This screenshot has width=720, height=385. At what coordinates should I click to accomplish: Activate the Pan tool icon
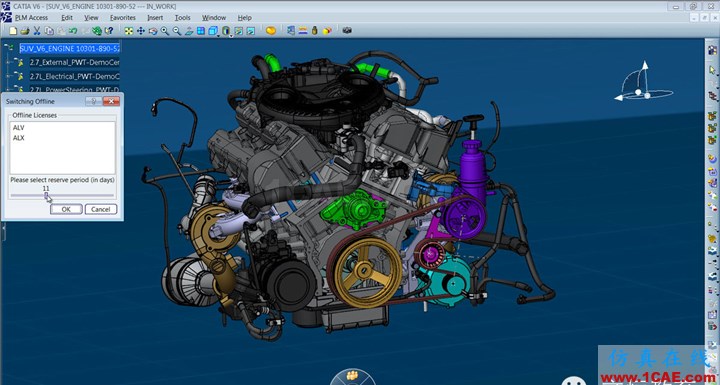click(141, 31)
